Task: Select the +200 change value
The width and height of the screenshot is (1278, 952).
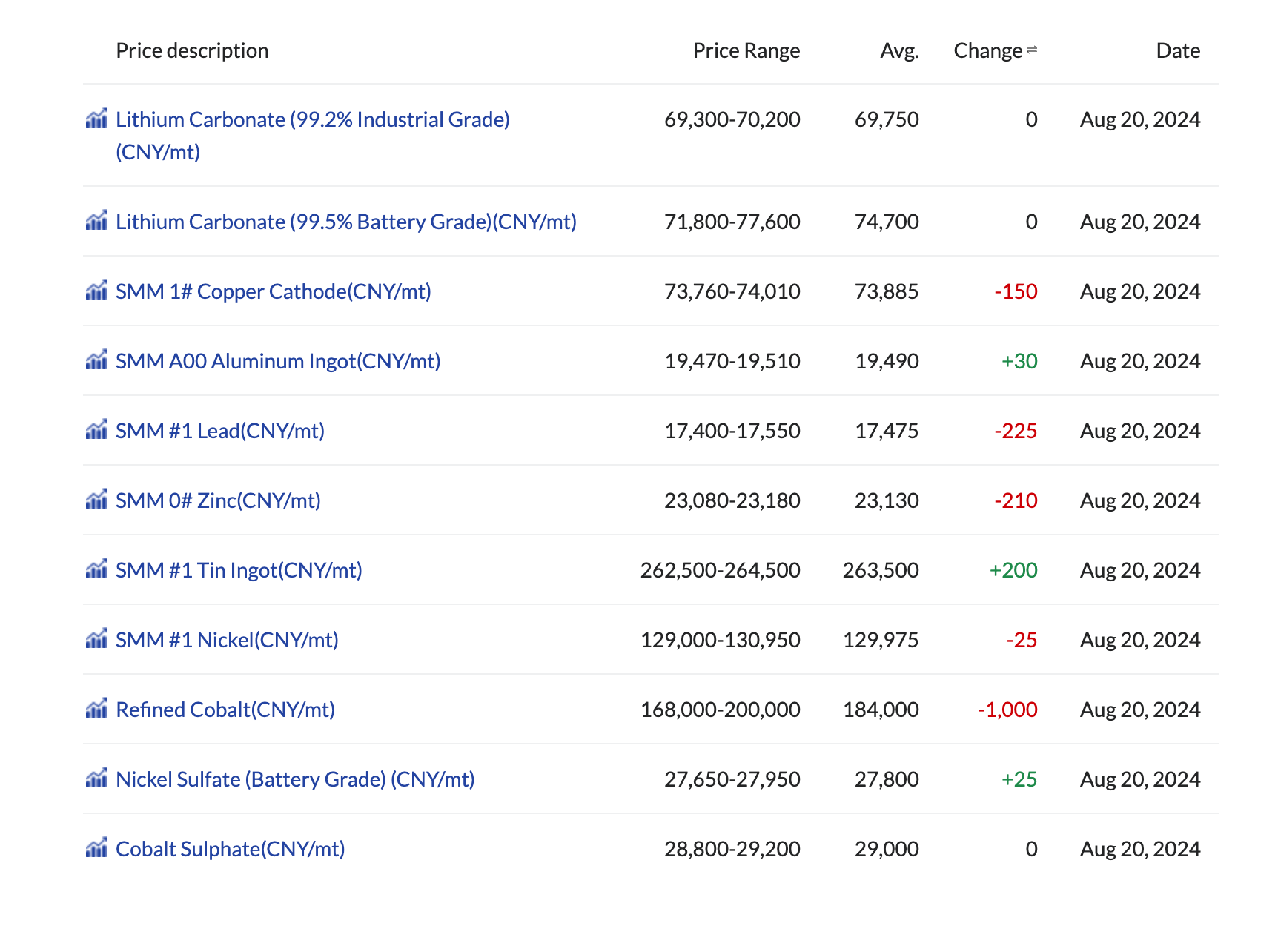Action: (x=1013, y=570)
